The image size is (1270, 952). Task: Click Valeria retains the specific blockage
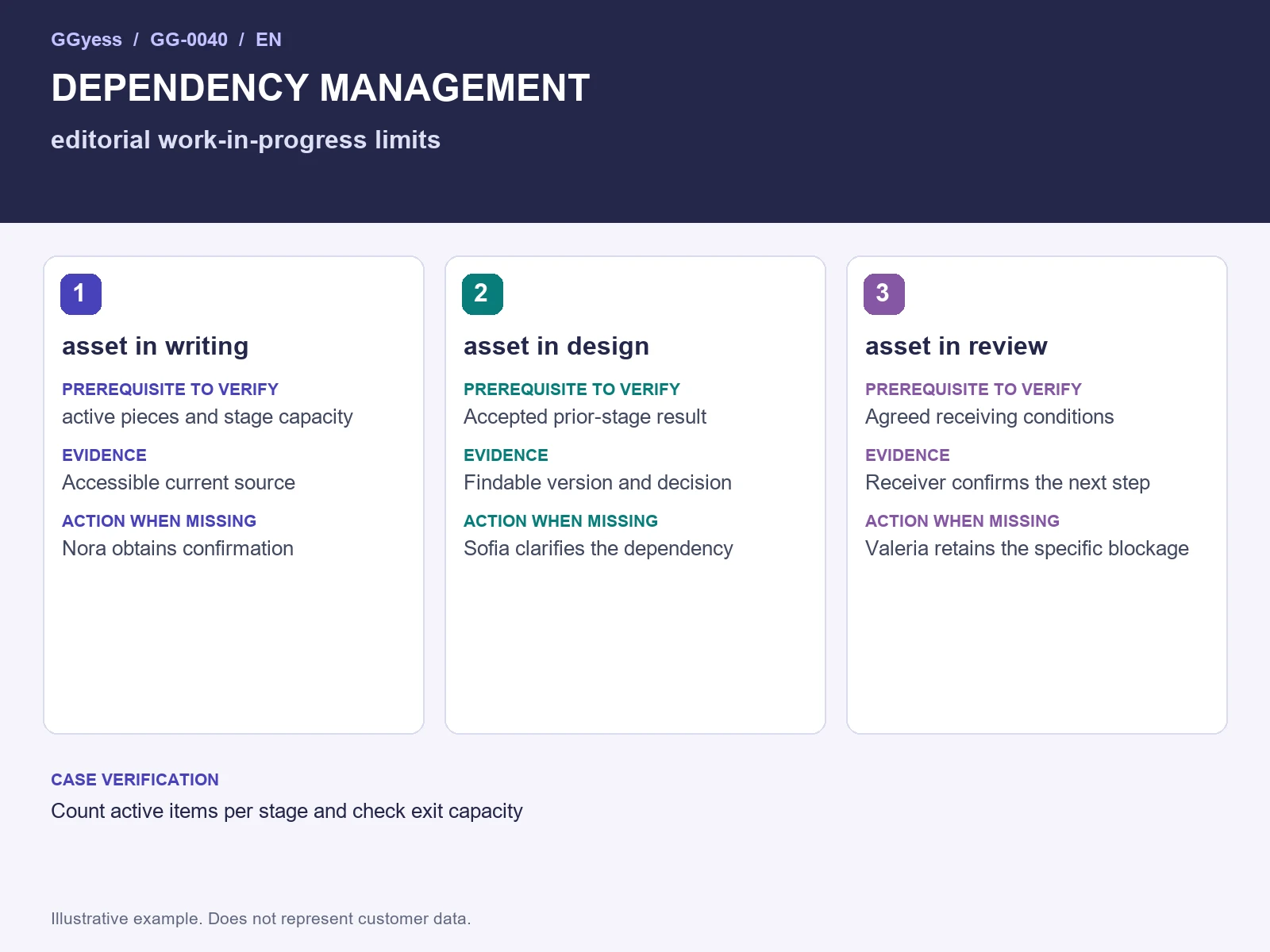point(1027,549)
